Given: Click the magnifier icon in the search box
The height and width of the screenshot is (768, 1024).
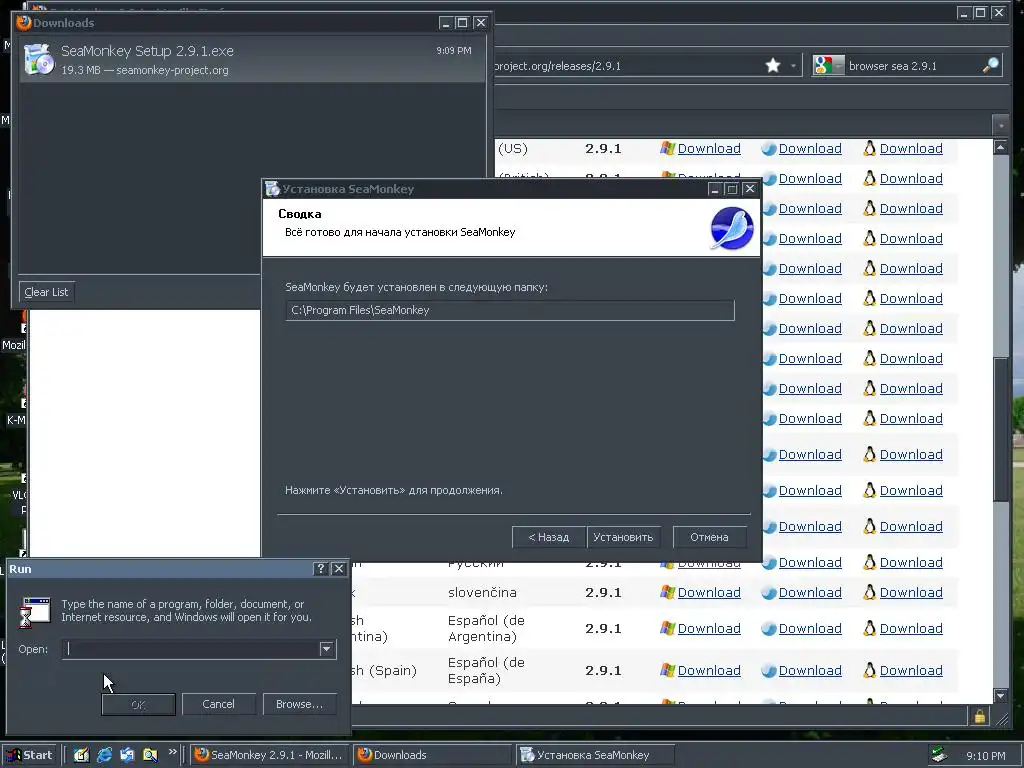Looking at the screenshot, I should tap(991, 65).
